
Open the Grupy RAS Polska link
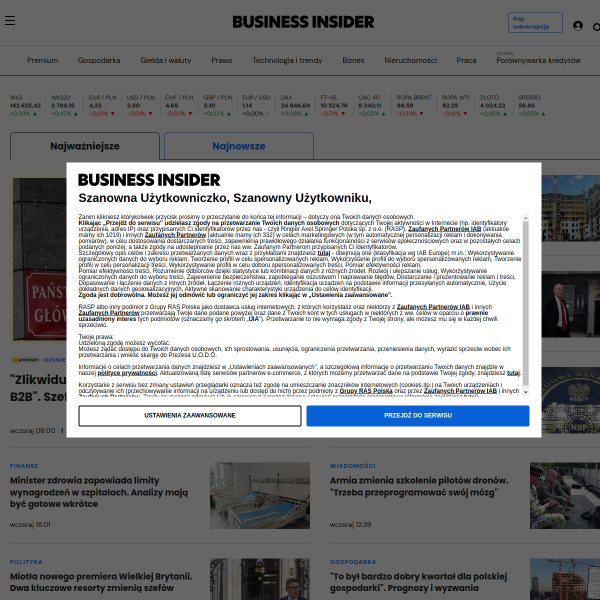point(366,391)
